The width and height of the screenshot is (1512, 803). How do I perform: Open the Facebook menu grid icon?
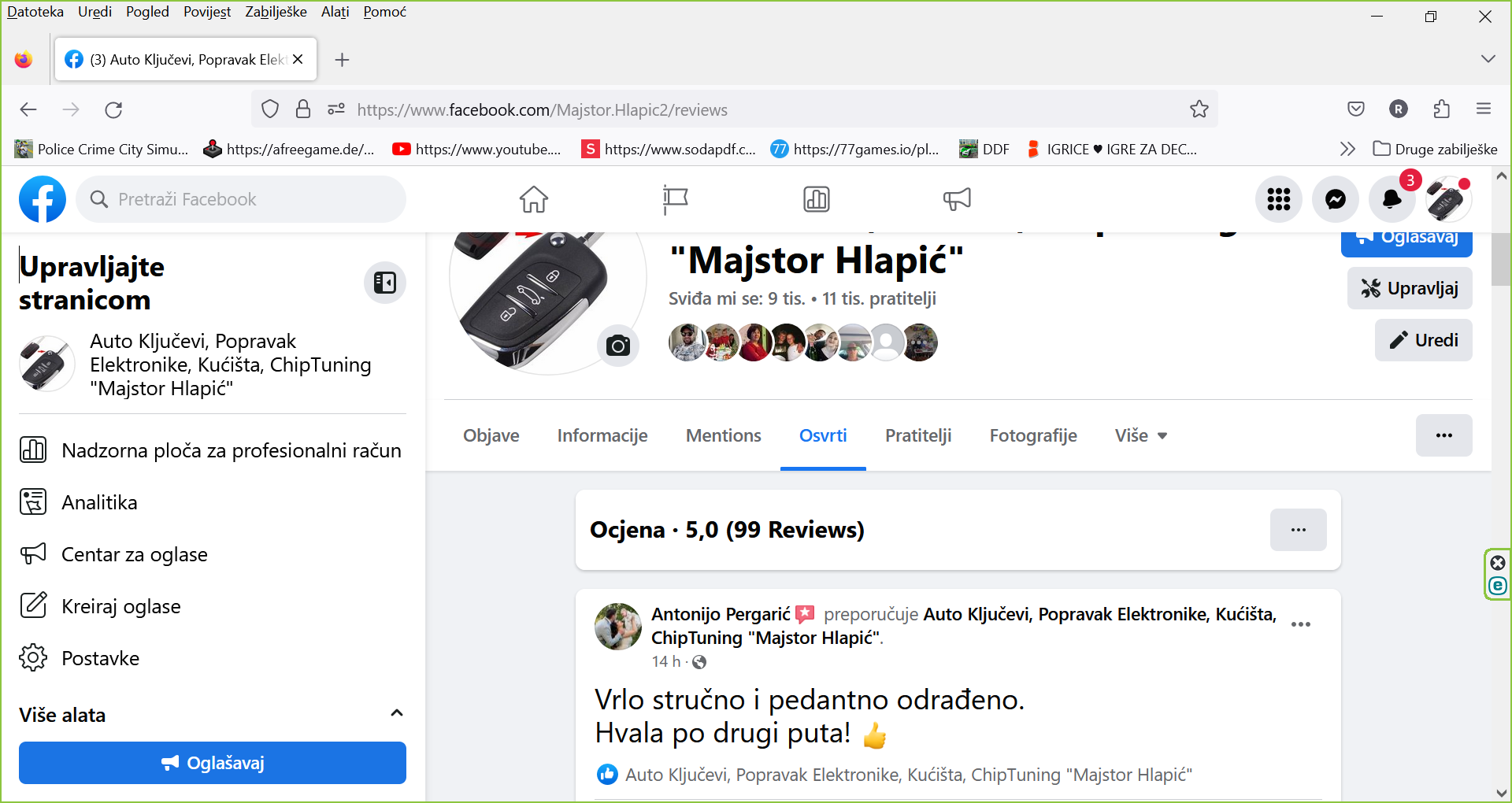click(1279, 199)
